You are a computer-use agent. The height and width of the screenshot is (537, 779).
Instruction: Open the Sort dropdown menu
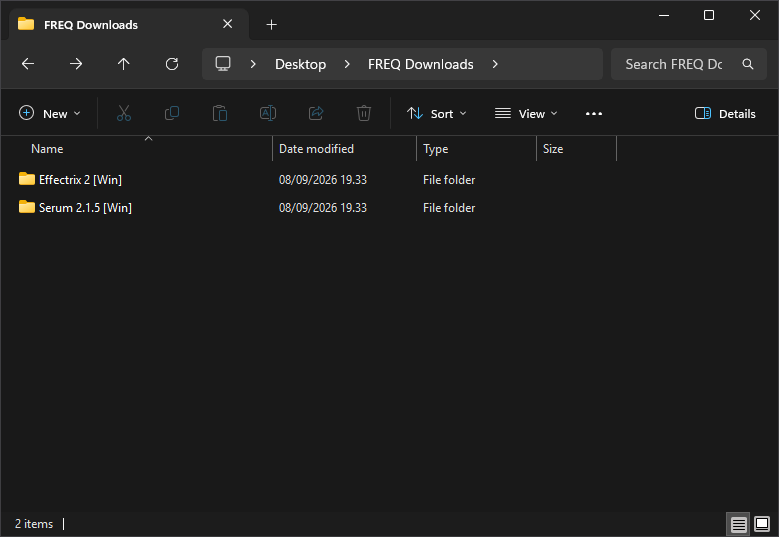click(437, 114)
